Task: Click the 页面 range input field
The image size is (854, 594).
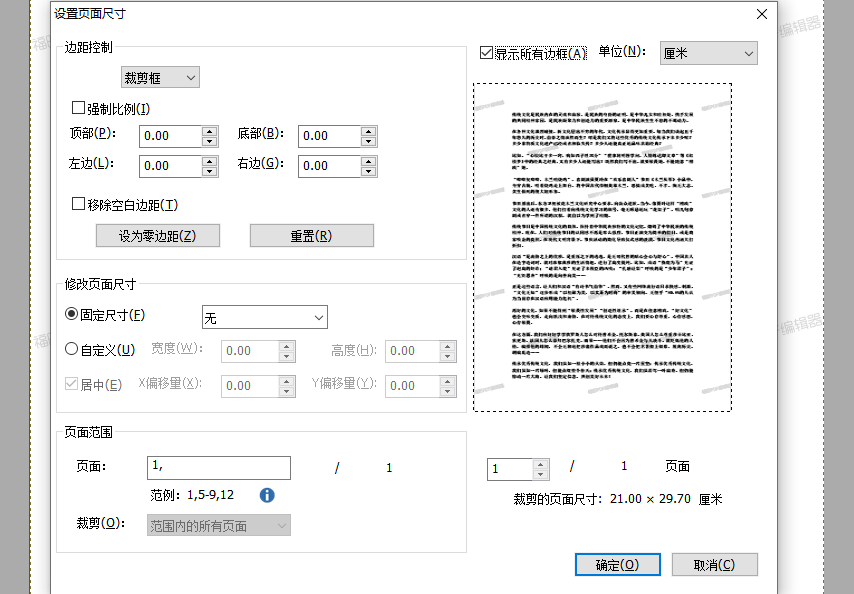Action: pyautogui.click(x=218, y=467)
